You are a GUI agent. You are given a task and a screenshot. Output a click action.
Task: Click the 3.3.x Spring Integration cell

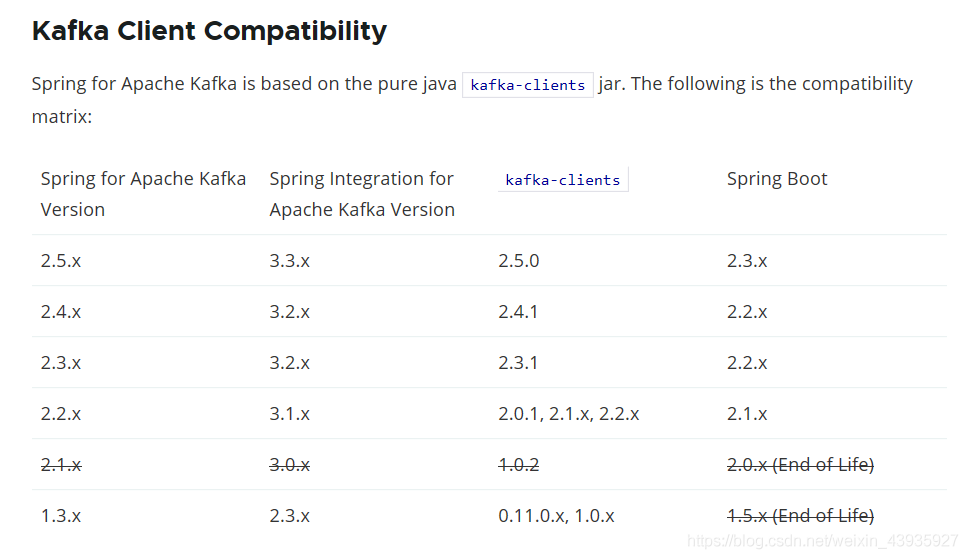[x=290, y=261]
